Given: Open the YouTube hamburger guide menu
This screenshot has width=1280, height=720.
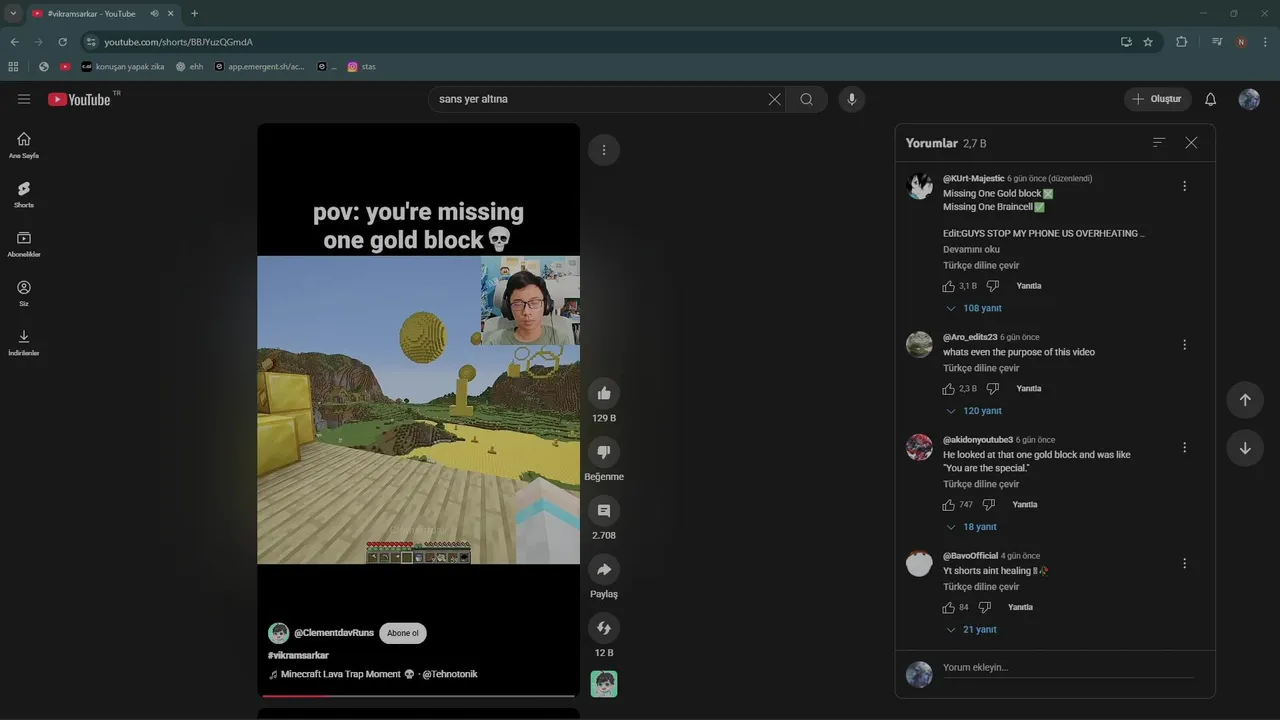Looking at the screenshot, I should [x=24, y=99].
